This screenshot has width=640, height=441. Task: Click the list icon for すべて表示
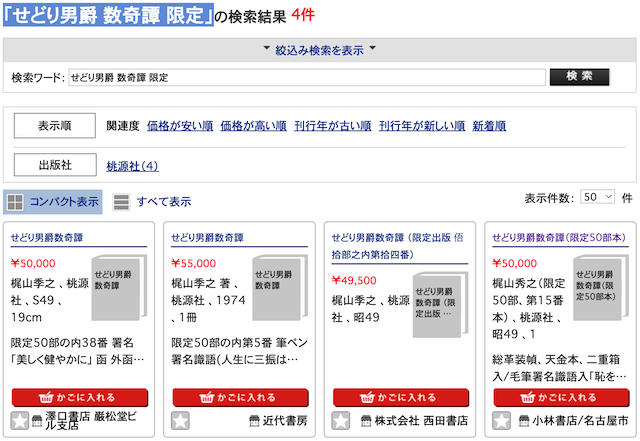pos(121,202)
